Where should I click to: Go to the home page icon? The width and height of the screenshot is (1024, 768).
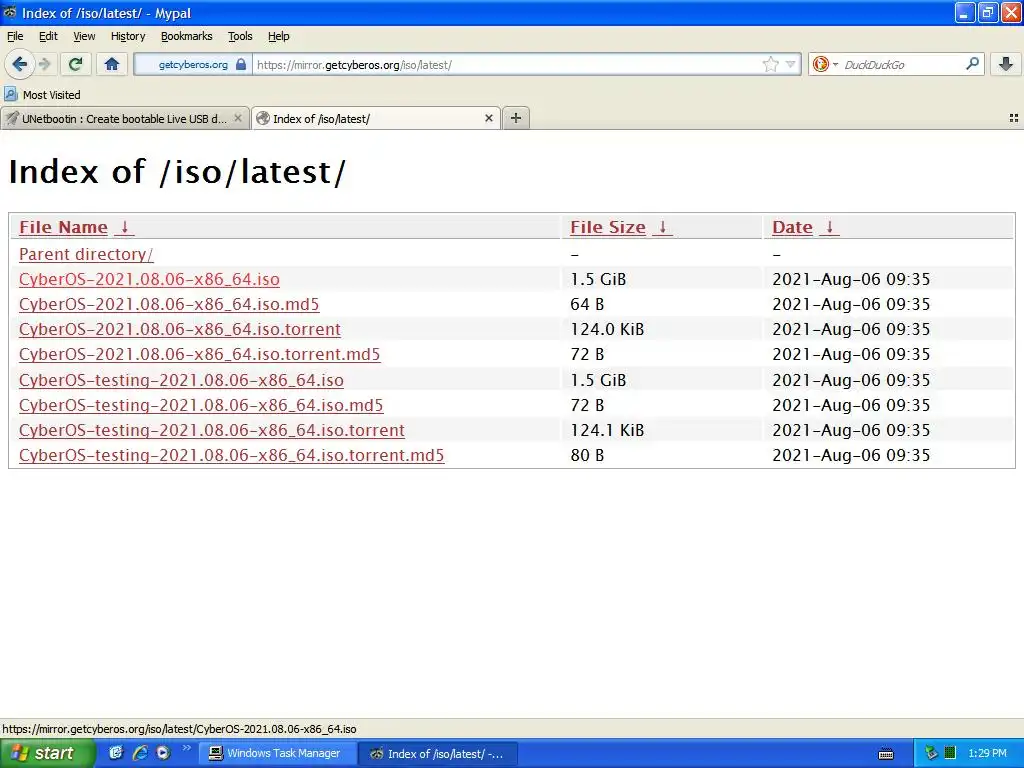(x=112, y=64)
